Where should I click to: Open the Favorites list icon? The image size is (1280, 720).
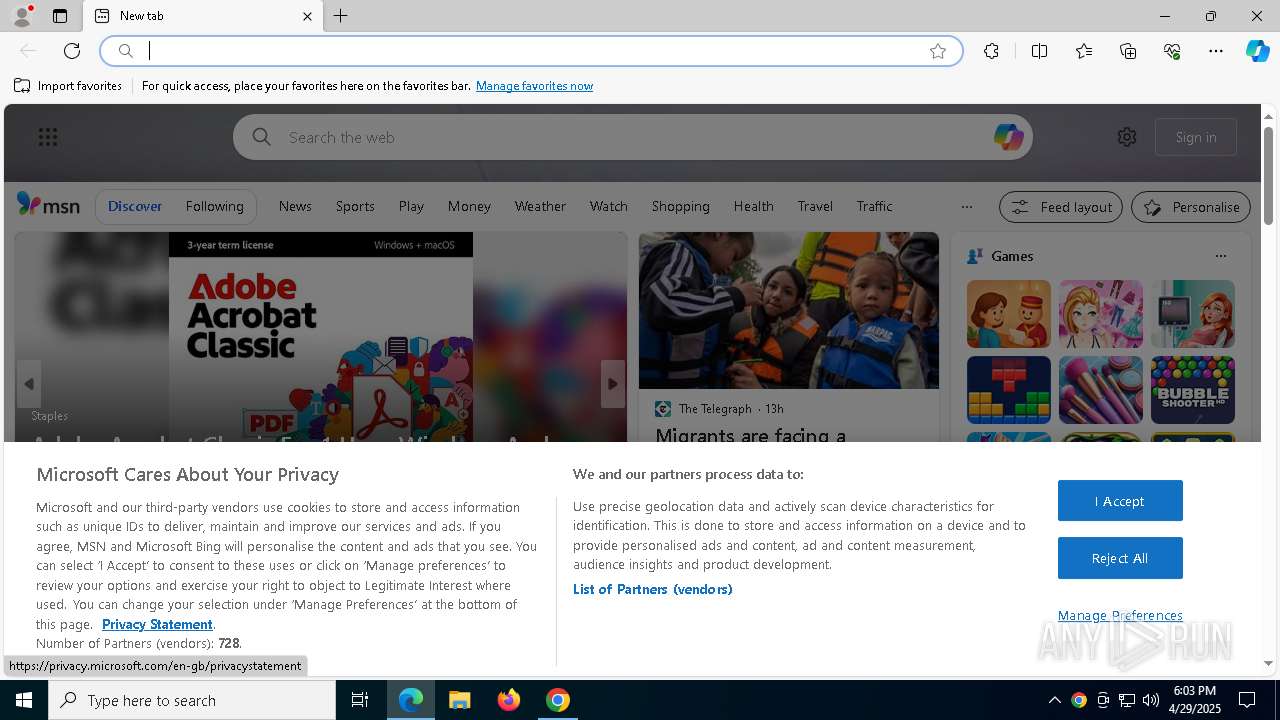coord(1084,51)
